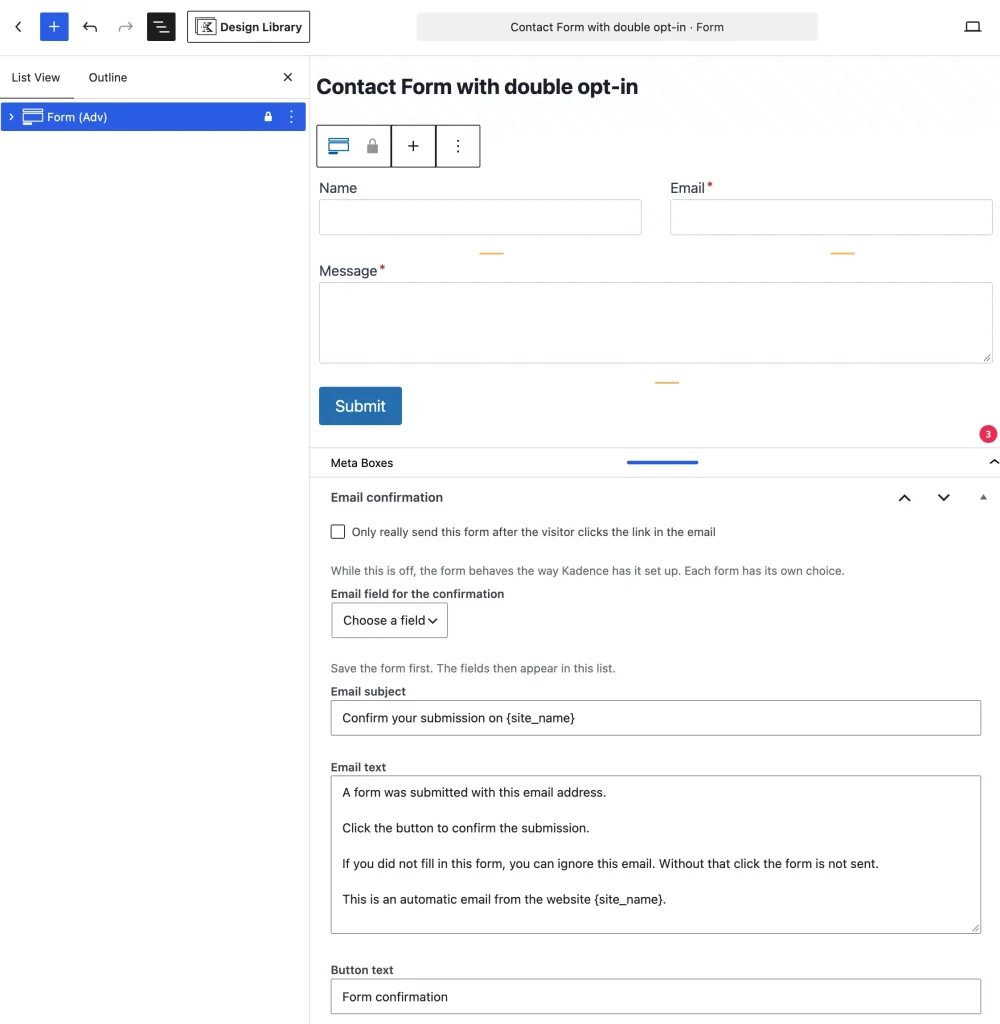Switch to the Outline tab
The width and height of the screenshot is (1000, 1024).
coord(108,78)
